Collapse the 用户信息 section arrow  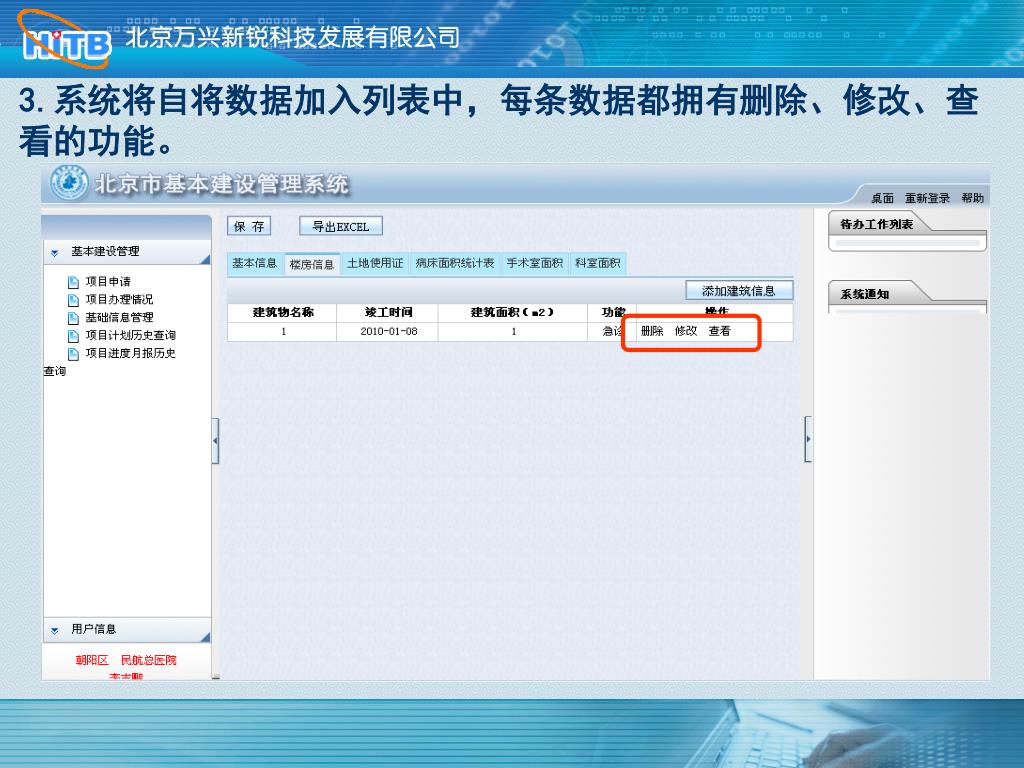pos(55,630)
